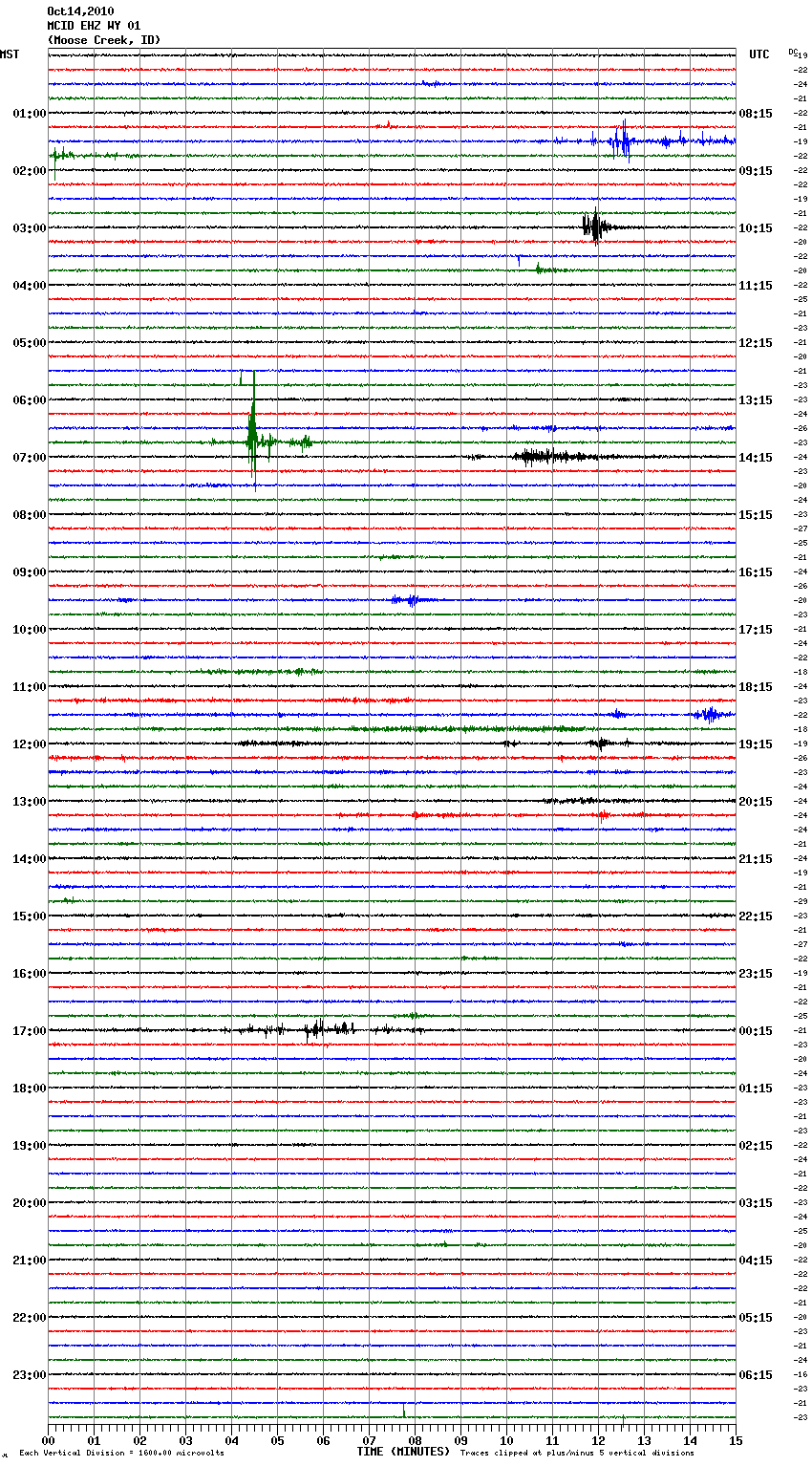
Task: Click the 07:00 MST time label
Action: [30, 458]
